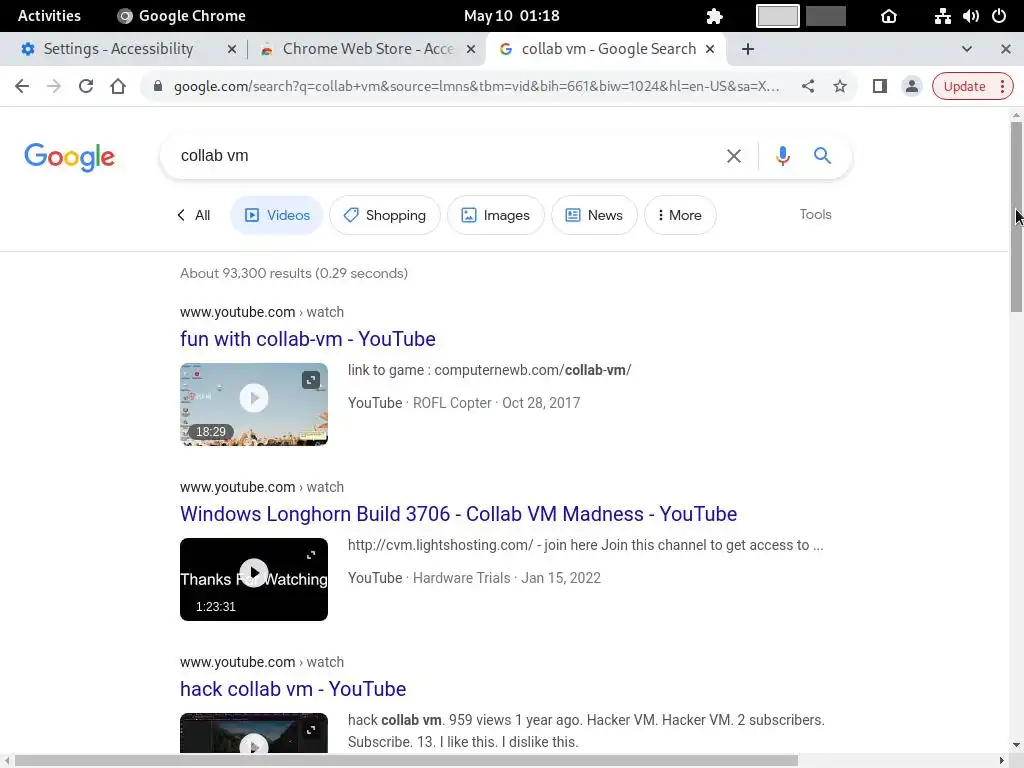
Task: Click into the collab vm search field
Action: (444, 156)
